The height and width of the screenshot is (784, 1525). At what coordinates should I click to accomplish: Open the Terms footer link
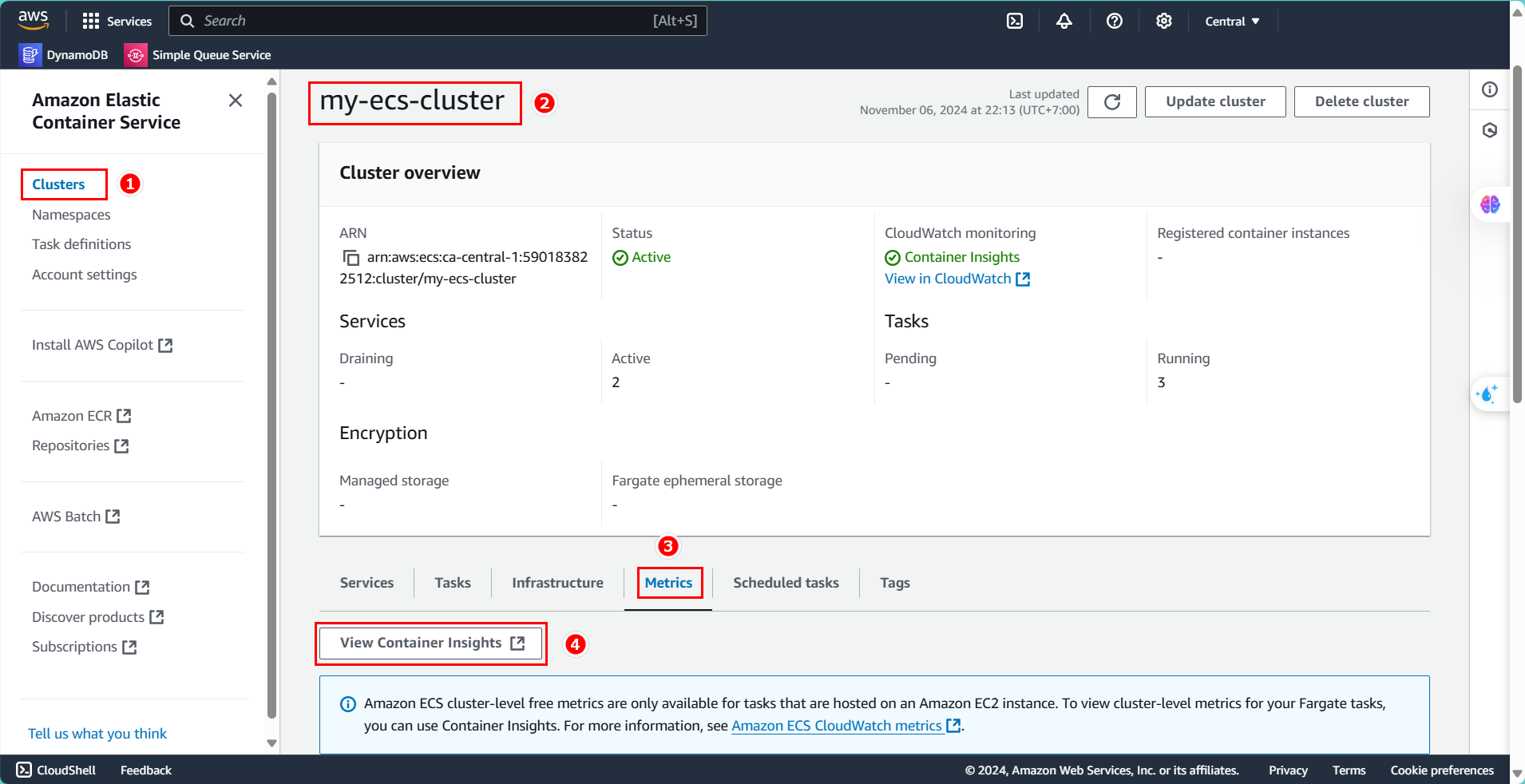pos(1349,770)
